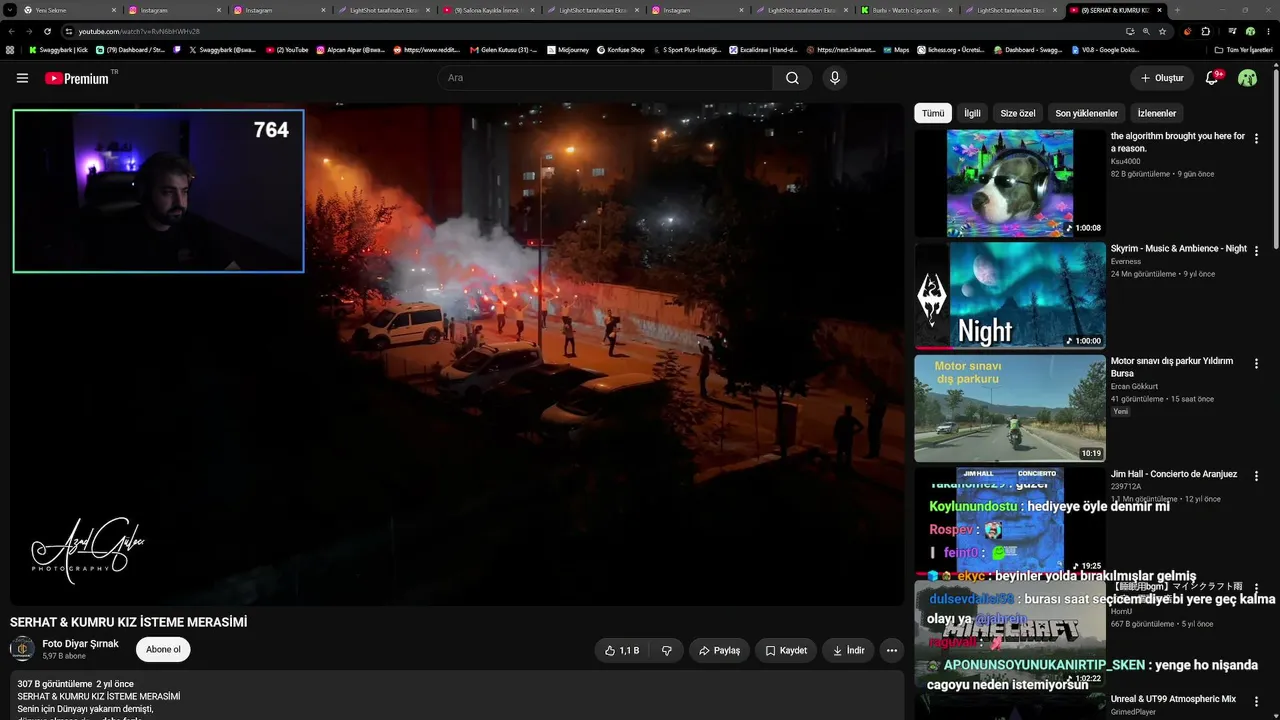Viewport: 1280px width, 720px height.
Task: Switch to the Salona Kayıkla İnmek tab
Action: pyautogui.click(x=489, y=10)
